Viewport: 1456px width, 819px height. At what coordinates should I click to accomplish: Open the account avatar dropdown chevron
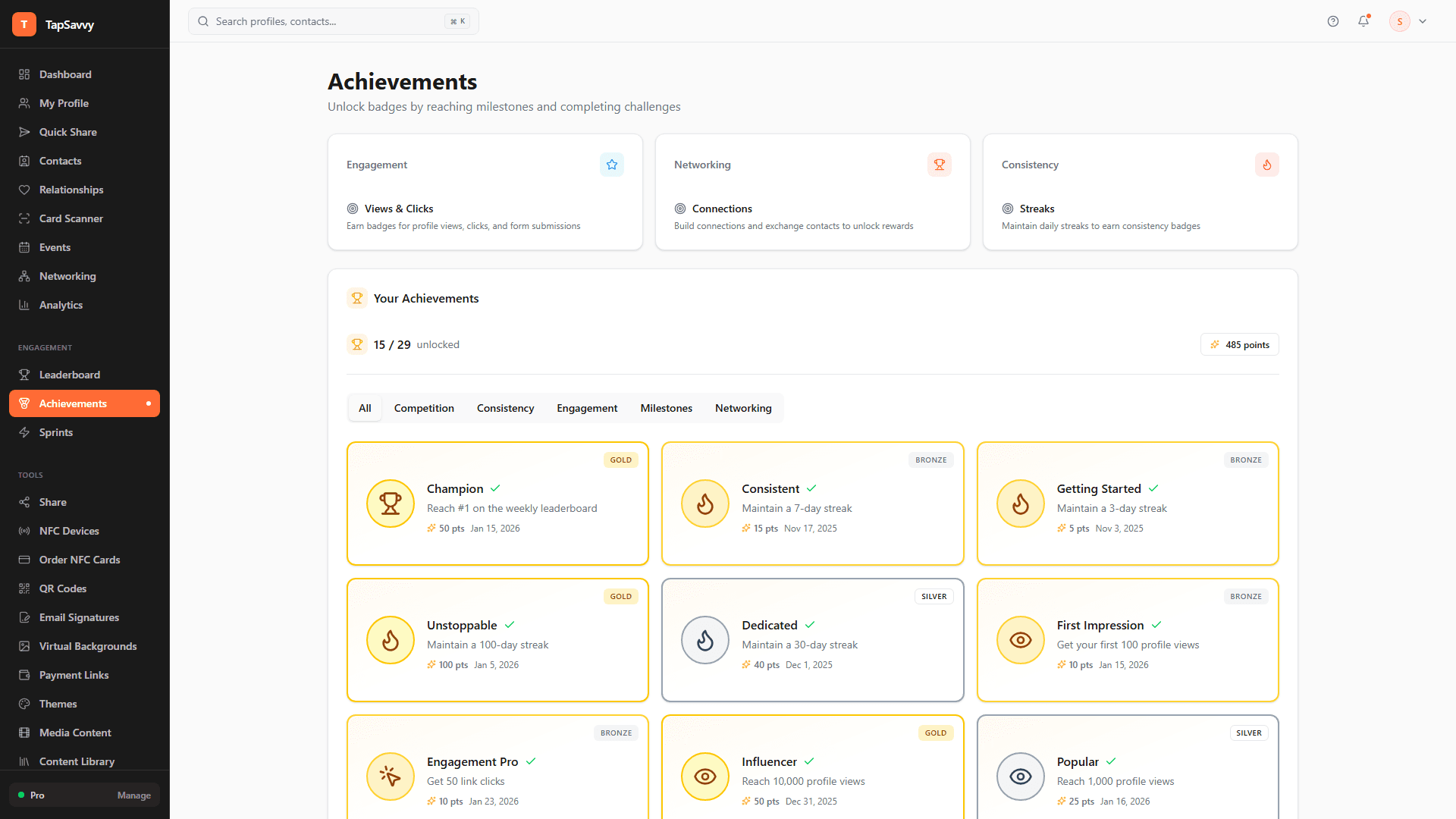(x=1423, y=21)
